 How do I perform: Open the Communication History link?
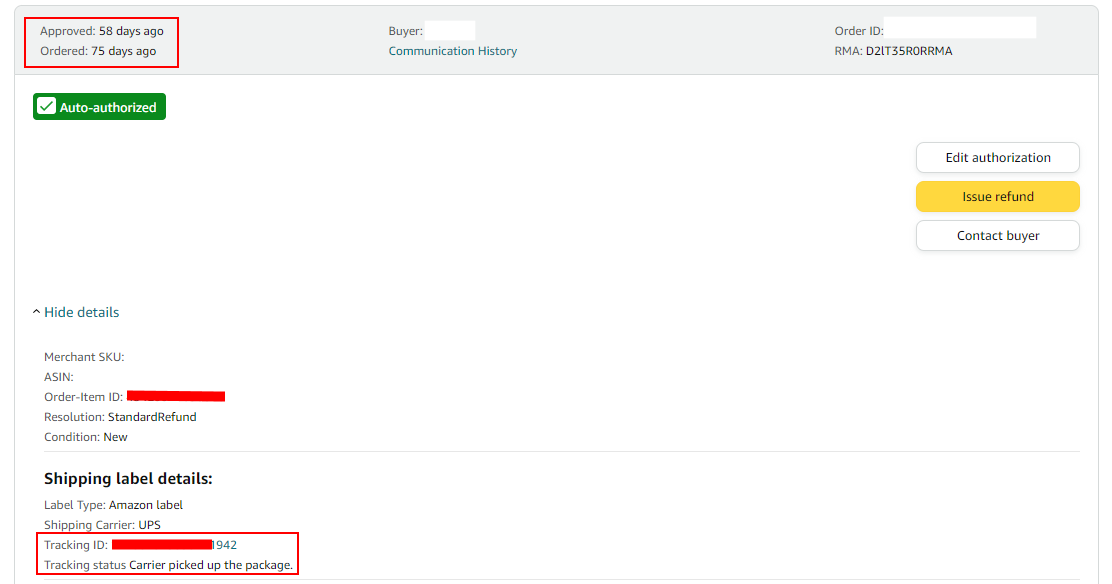(x=452, y=51)
